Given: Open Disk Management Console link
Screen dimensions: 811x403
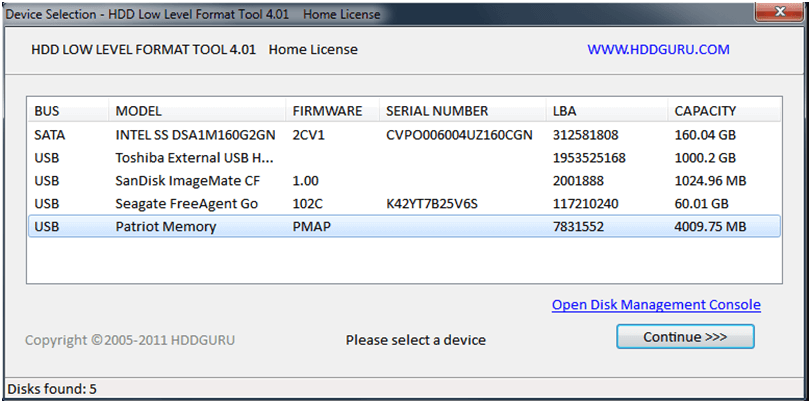Looking at the screenshot, I should [656, 305].
